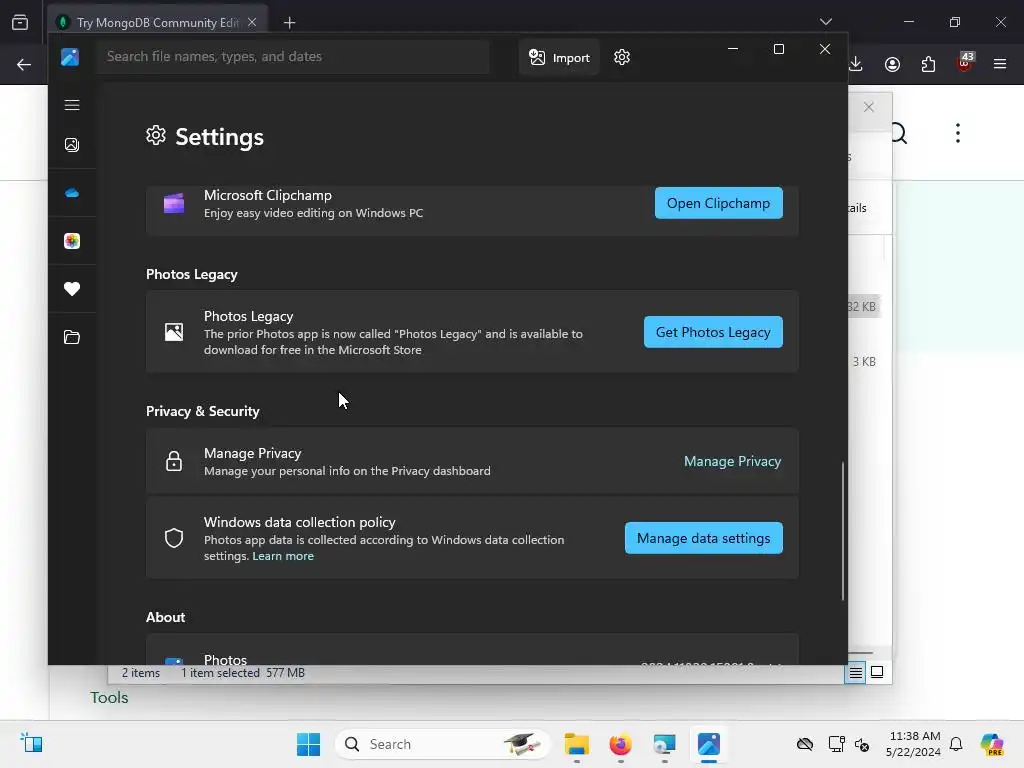1024x768 pixels.
Task: Click the webpage search magnifier icon
Action: (901, 134)
